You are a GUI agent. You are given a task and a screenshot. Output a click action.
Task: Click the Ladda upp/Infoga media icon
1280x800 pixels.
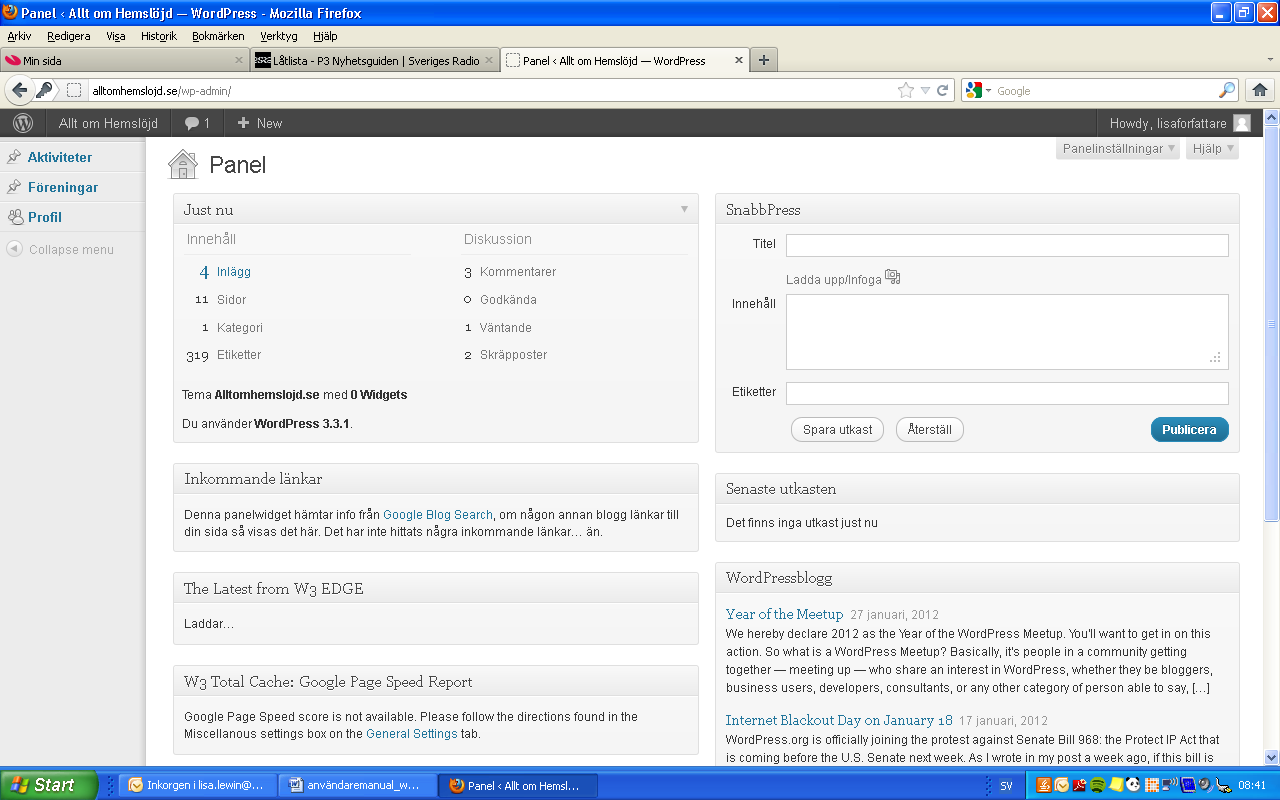click(893, 277)
